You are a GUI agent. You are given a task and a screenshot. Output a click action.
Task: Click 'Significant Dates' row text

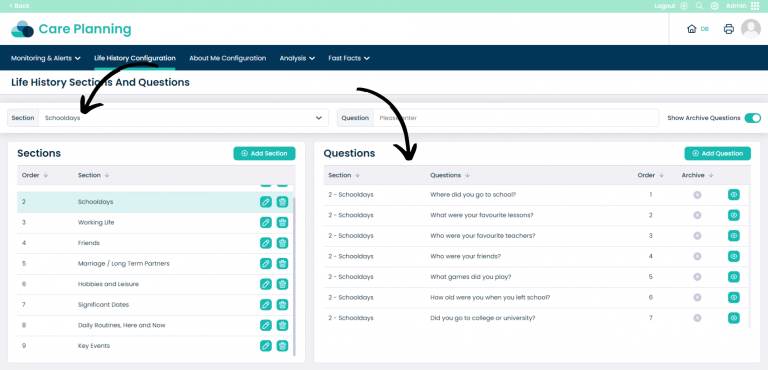coord(103,305)
